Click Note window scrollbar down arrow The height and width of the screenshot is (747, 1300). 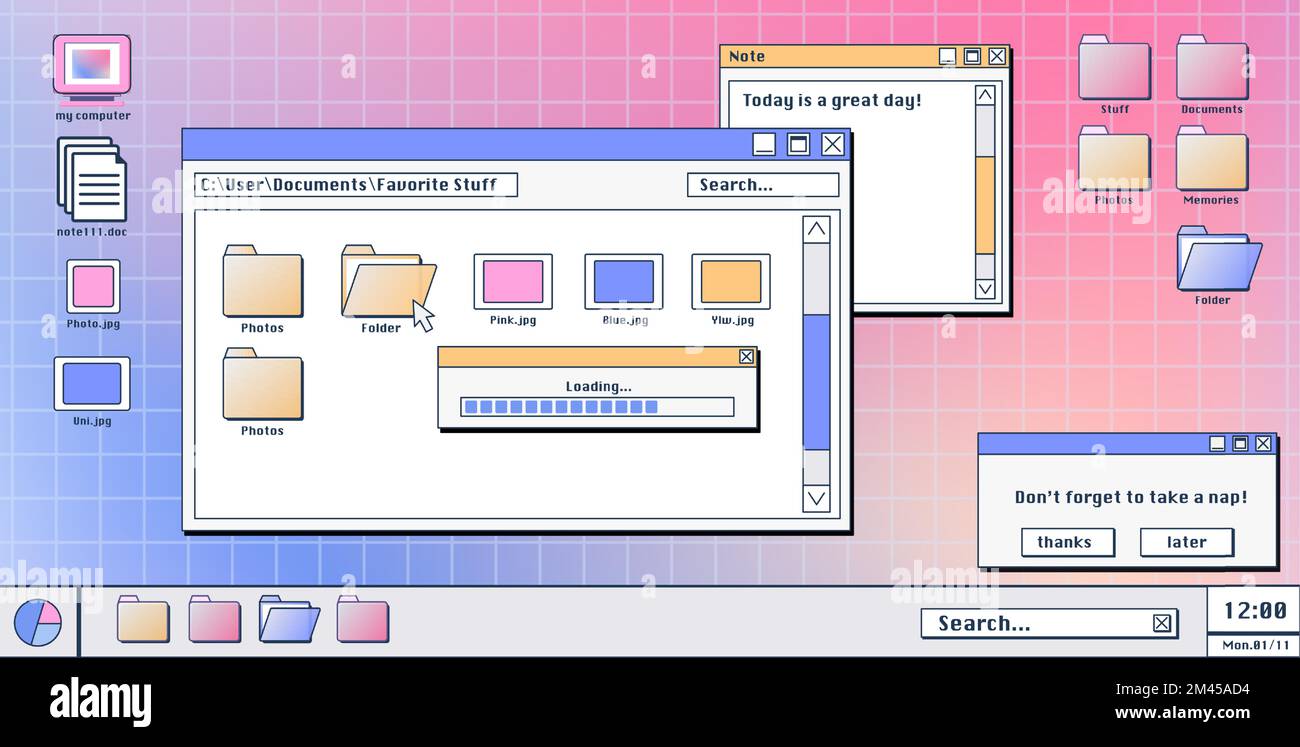point(985,289)
